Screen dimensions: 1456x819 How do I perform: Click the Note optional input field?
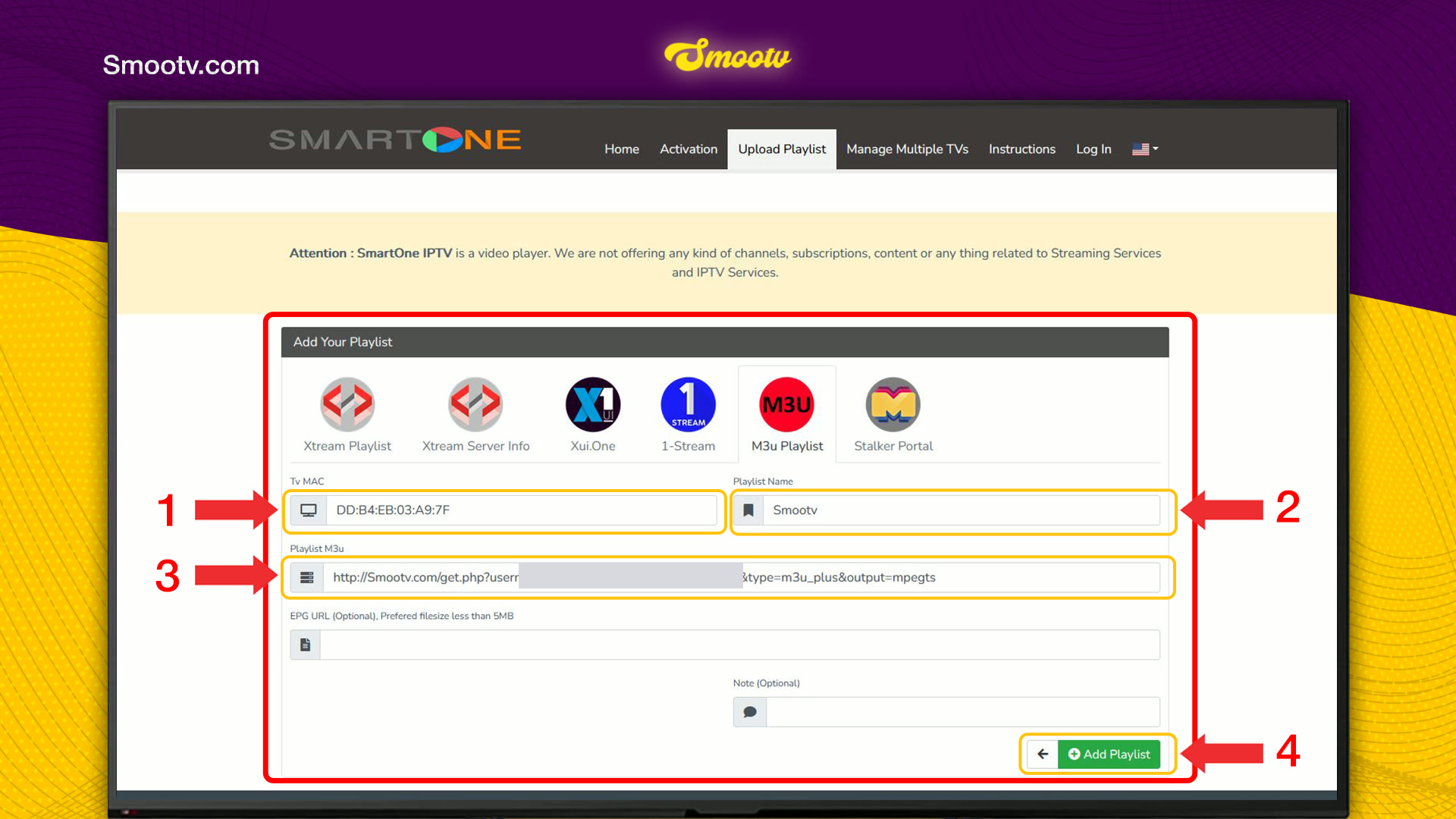pos(963,712)
